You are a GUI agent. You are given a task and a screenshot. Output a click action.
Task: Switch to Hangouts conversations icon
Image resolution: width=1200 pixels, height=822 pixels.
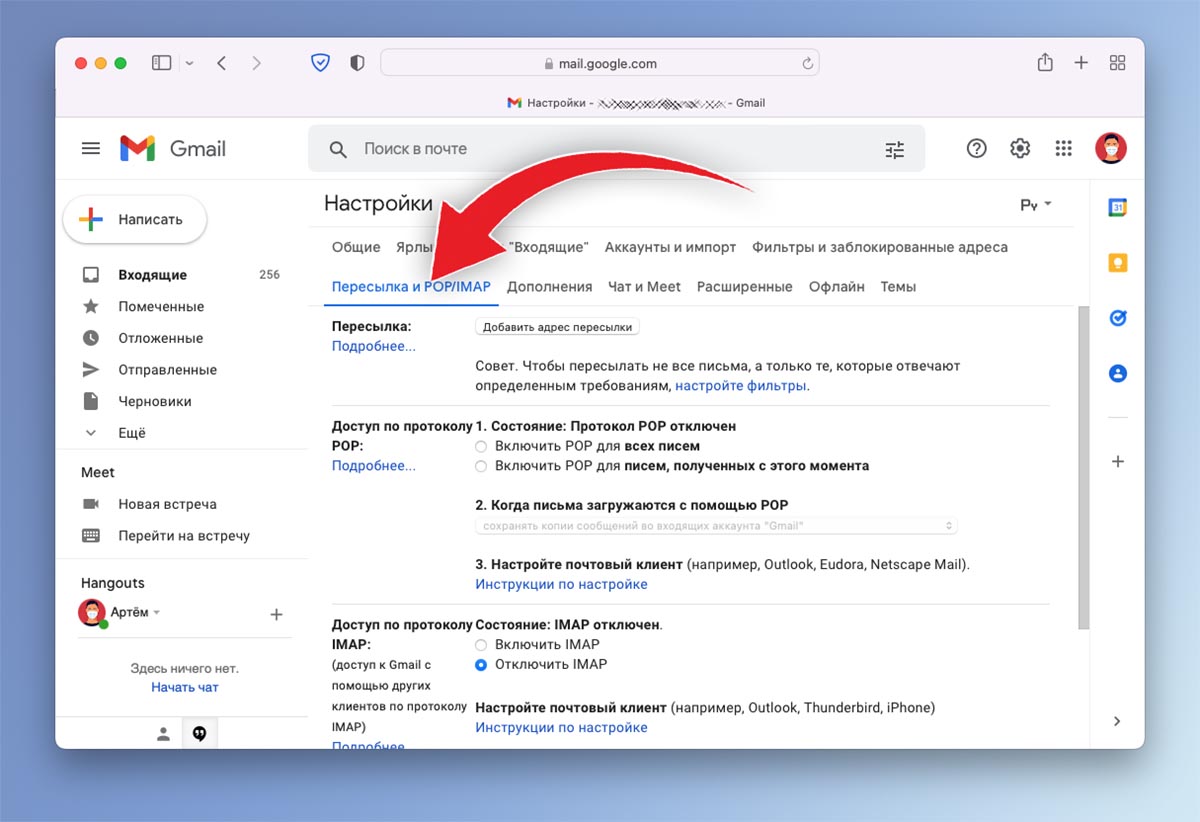pyautogui.click(x=199, y=734)
